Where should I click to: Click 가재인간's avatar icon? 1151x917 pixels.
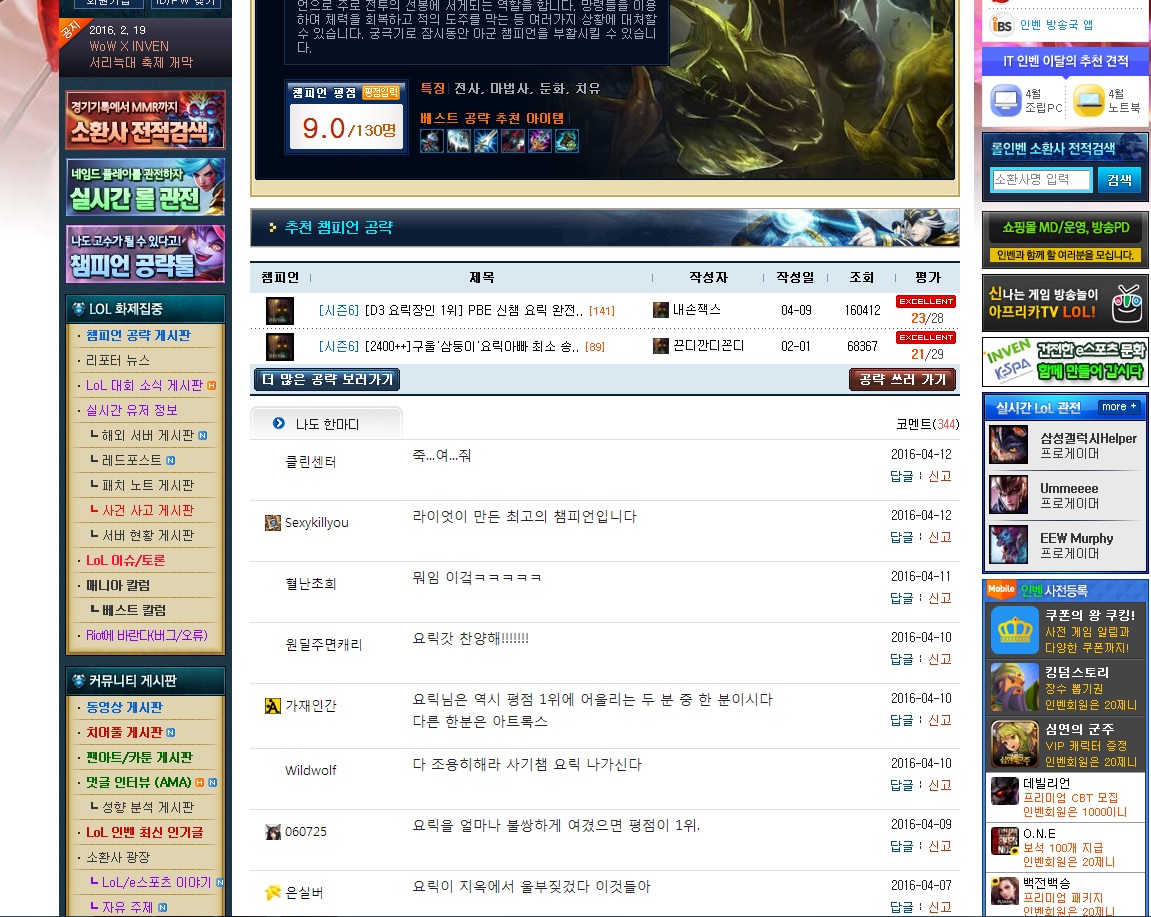(x=272, y=706)
